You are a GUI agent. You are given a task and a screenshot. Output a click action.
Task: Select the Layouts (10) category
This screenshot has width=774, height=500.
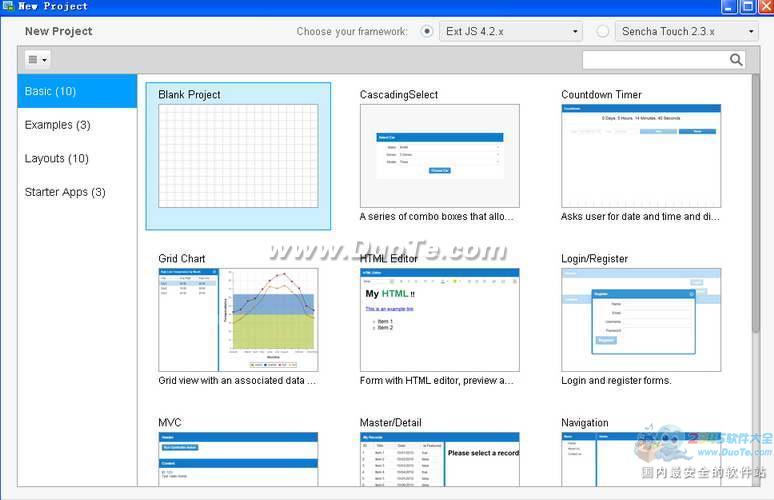tap(77, 158)
